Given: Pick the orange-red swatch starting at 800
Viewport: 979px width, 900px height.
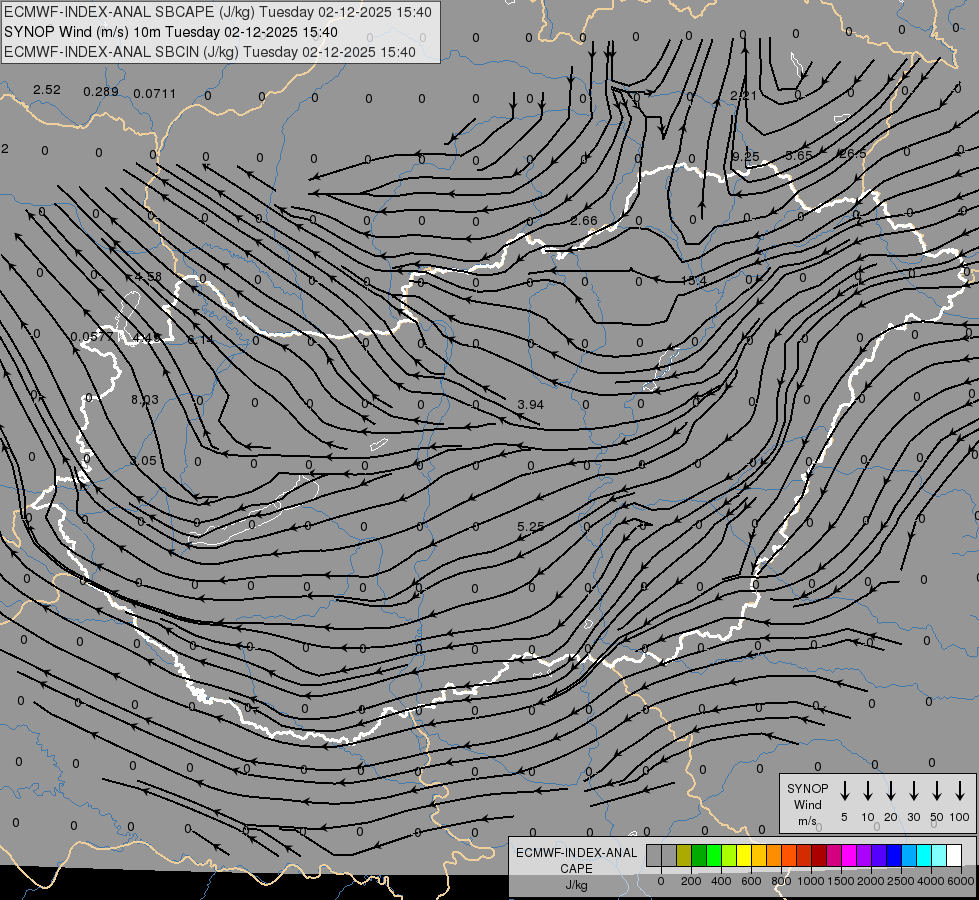Looking at the screenshot, I should pos(789,855).
